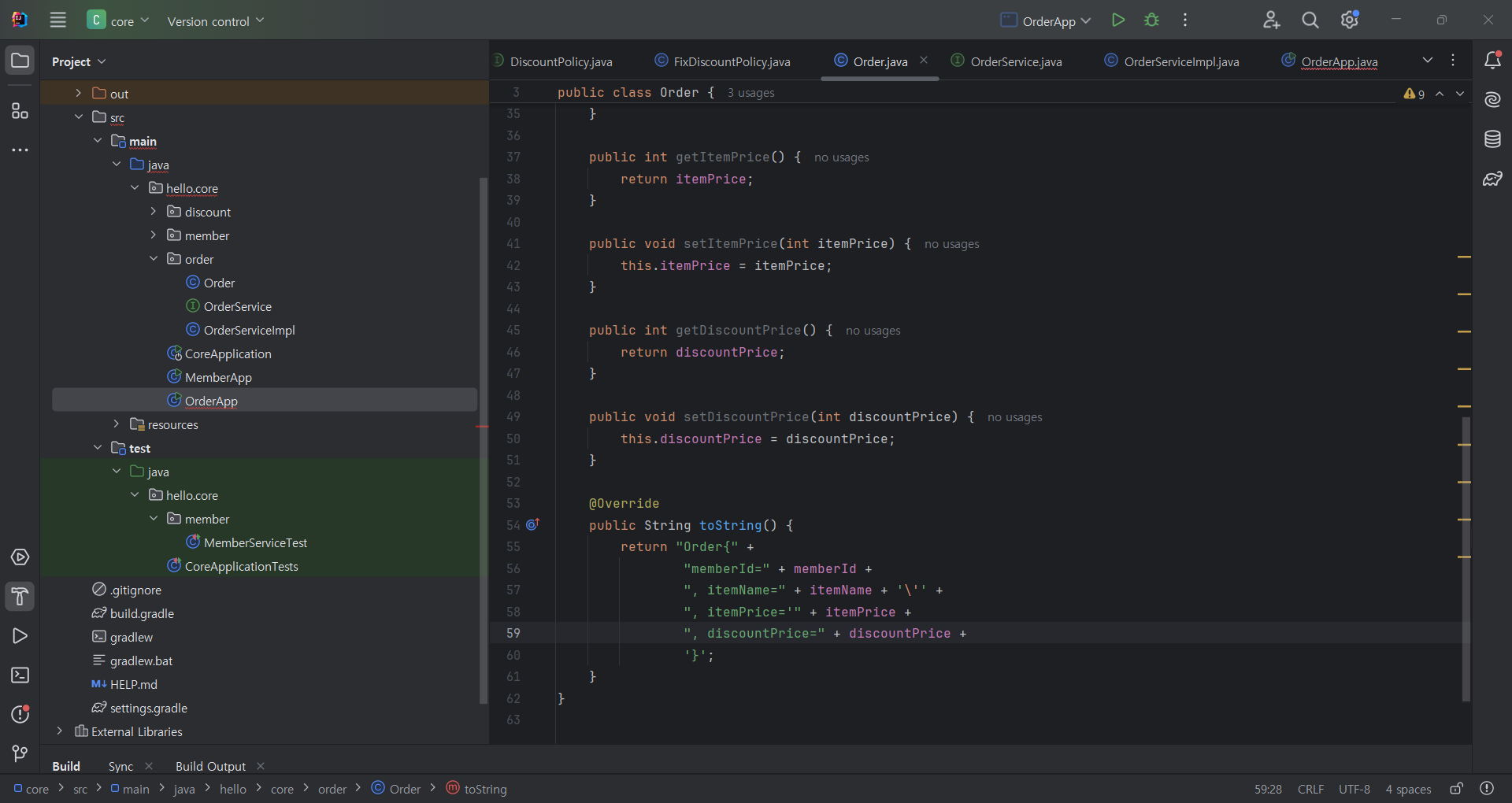This screenshot has width=1512, height=803.
Task: Close the Build Output tab
Action: 261,766
